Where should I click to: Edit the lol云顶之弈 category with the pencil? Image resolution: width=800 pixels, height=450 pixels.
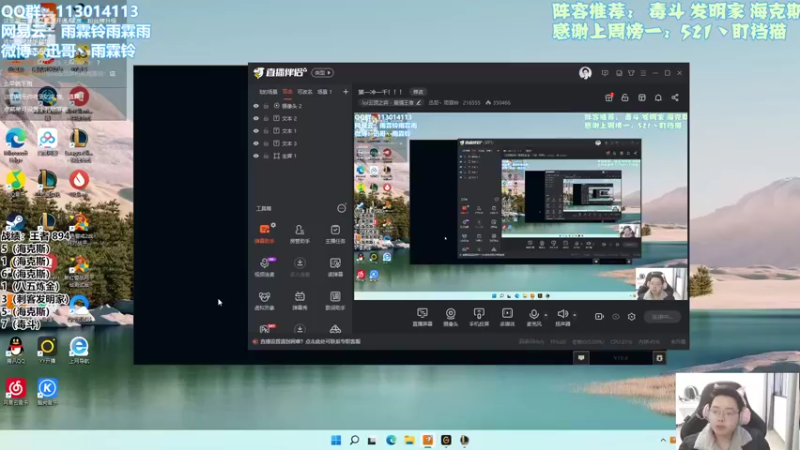click(x=419, y=103)
